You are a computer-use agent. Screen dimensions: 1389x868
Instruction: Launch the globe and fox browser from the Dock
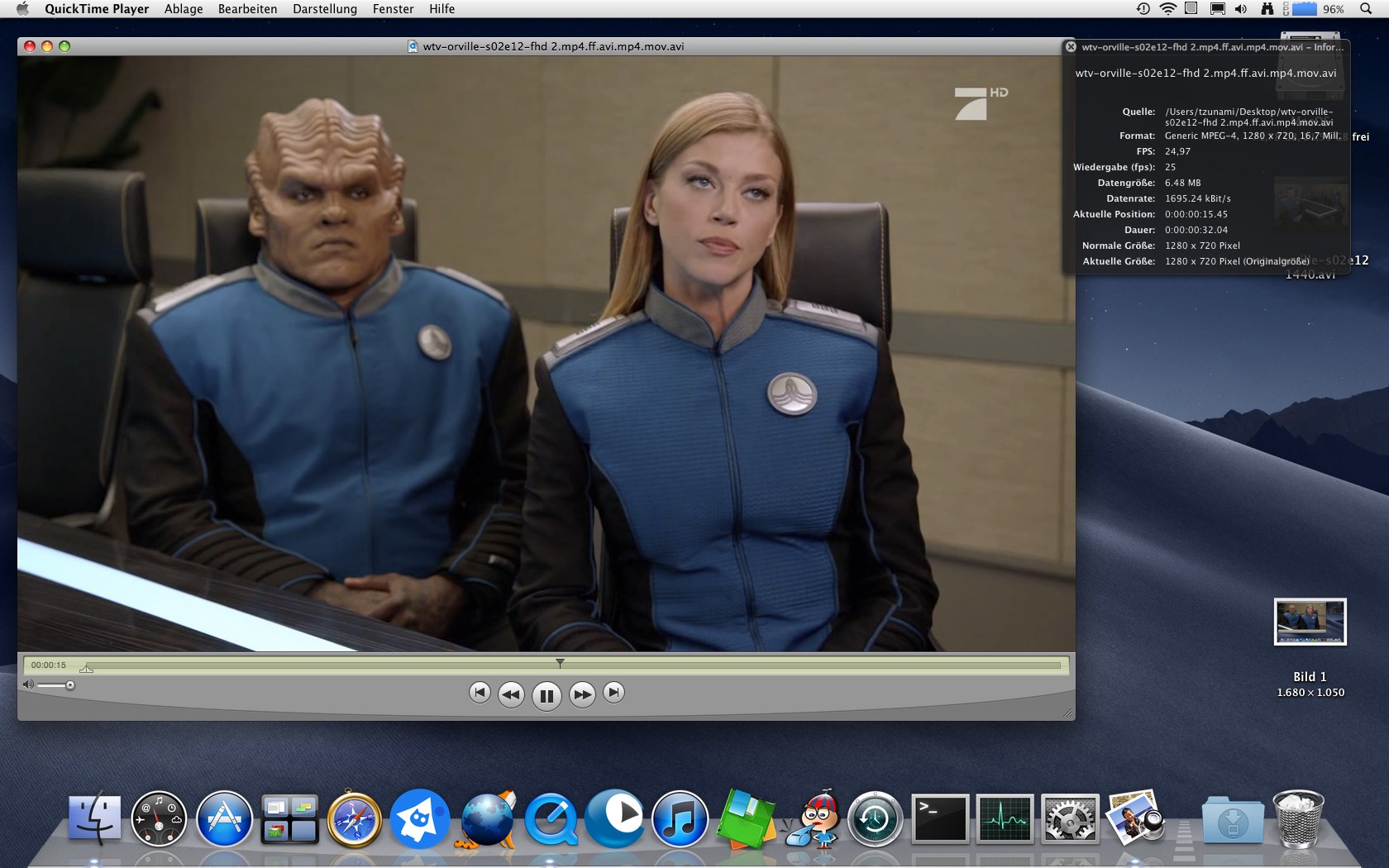486,818
